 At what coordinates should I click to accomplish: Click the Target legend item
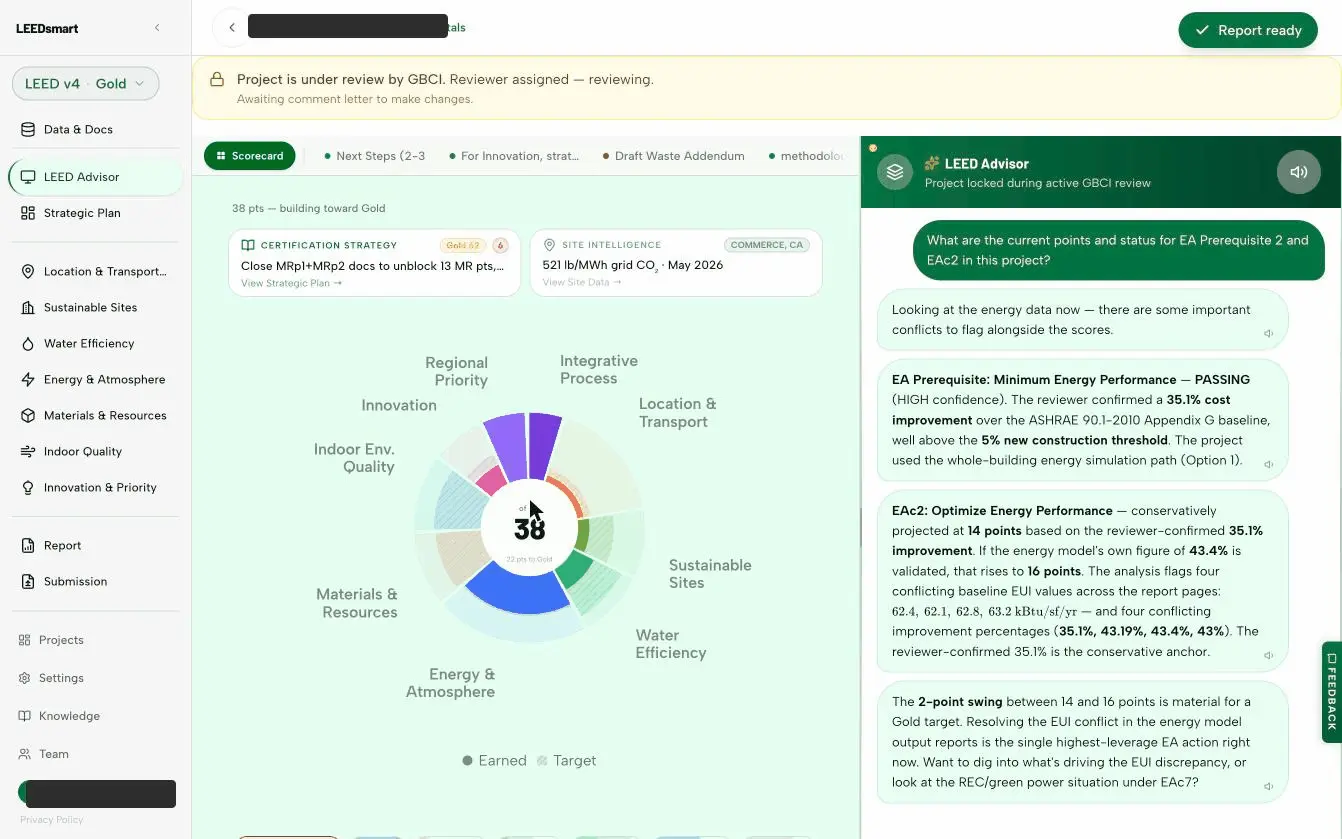[566, 761]
